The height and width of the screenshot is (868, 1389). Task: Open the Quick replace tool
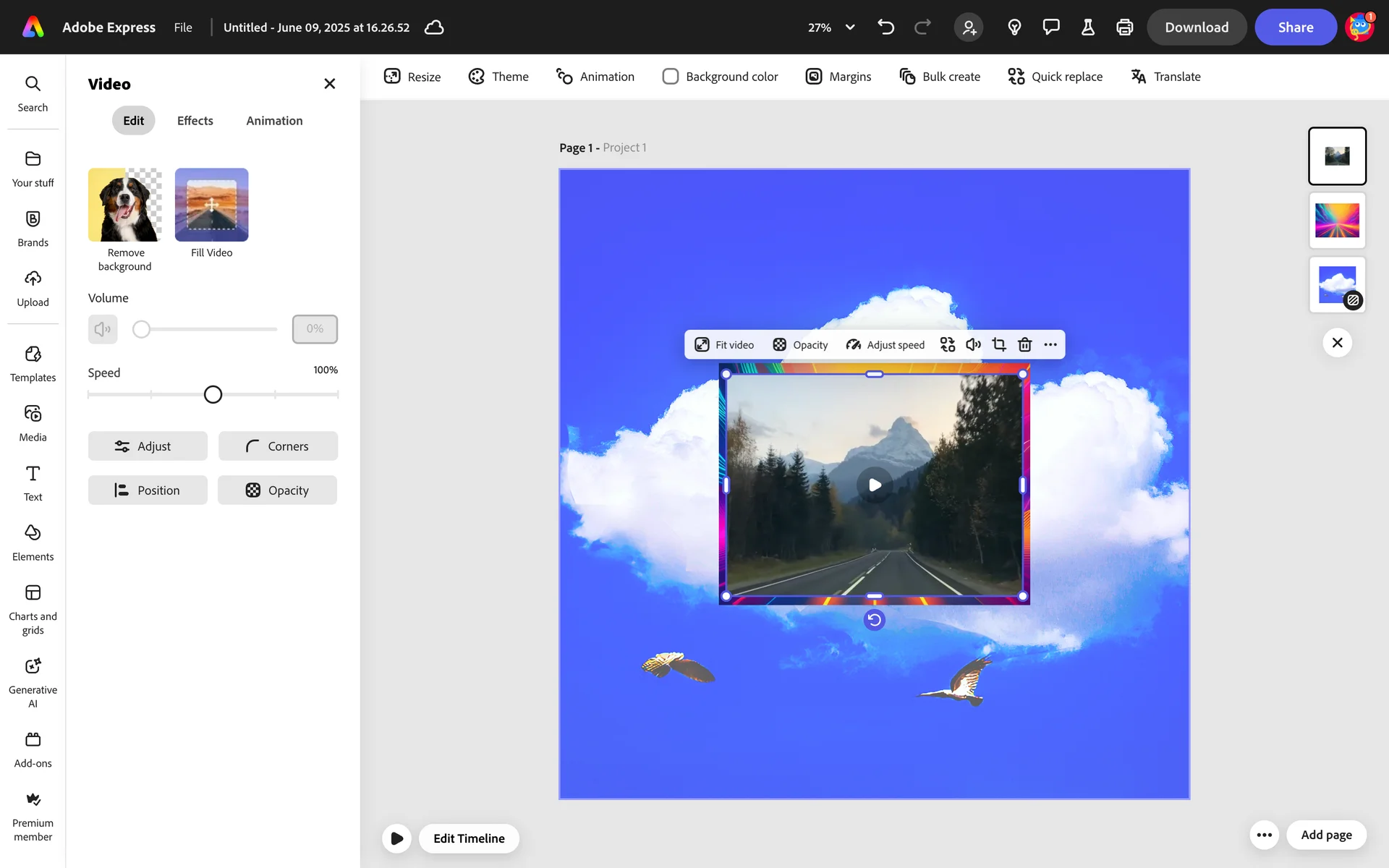(x=1055, y=77)
